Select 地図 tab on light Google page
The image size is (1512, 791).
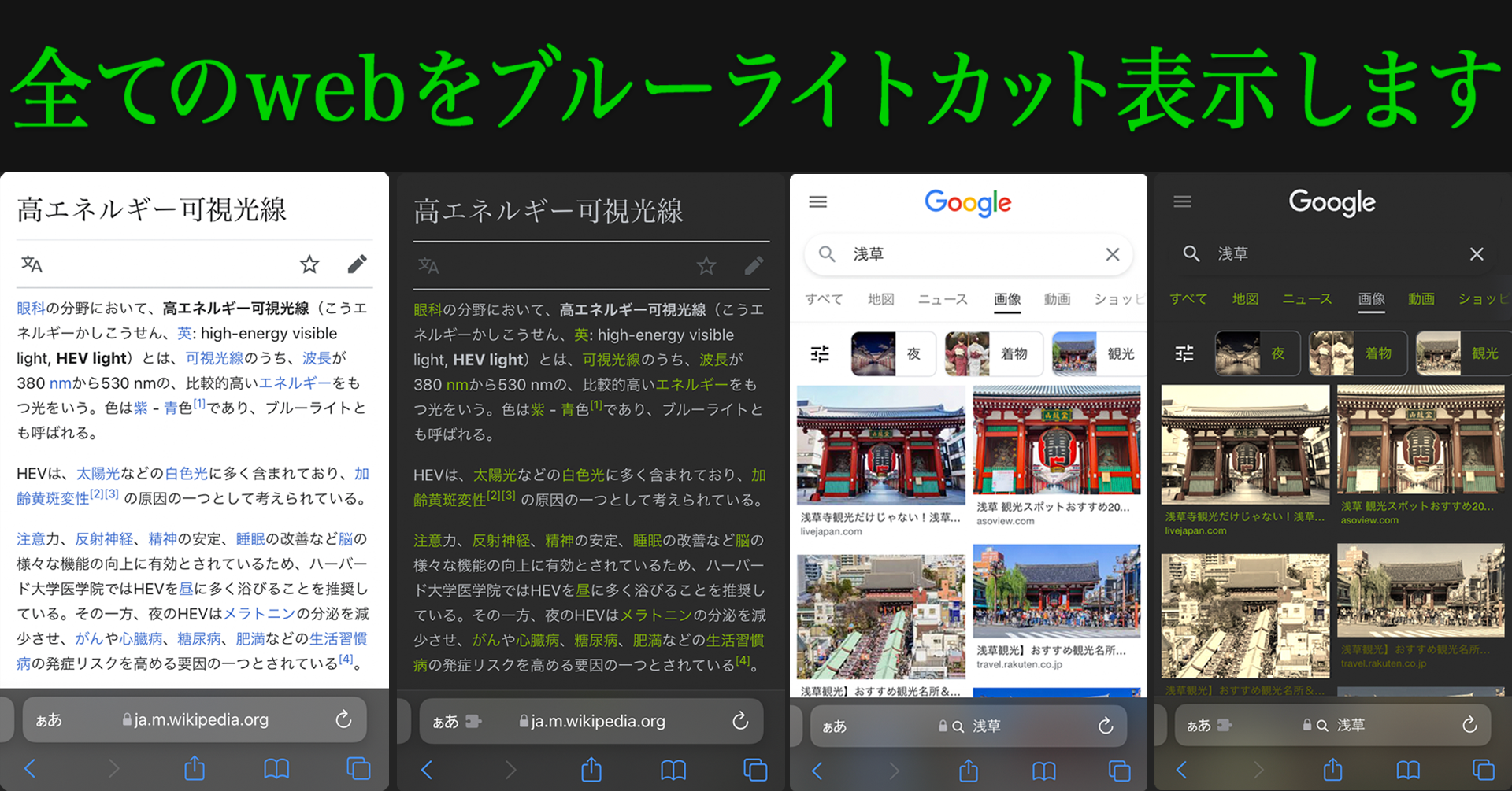pos(881,299)
